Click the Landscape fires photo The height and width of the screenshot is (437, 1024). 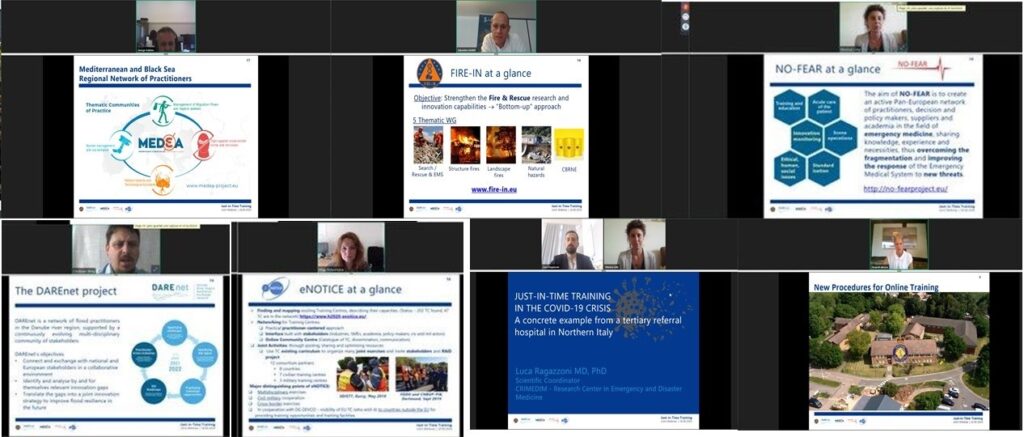(x=500, y=145)
